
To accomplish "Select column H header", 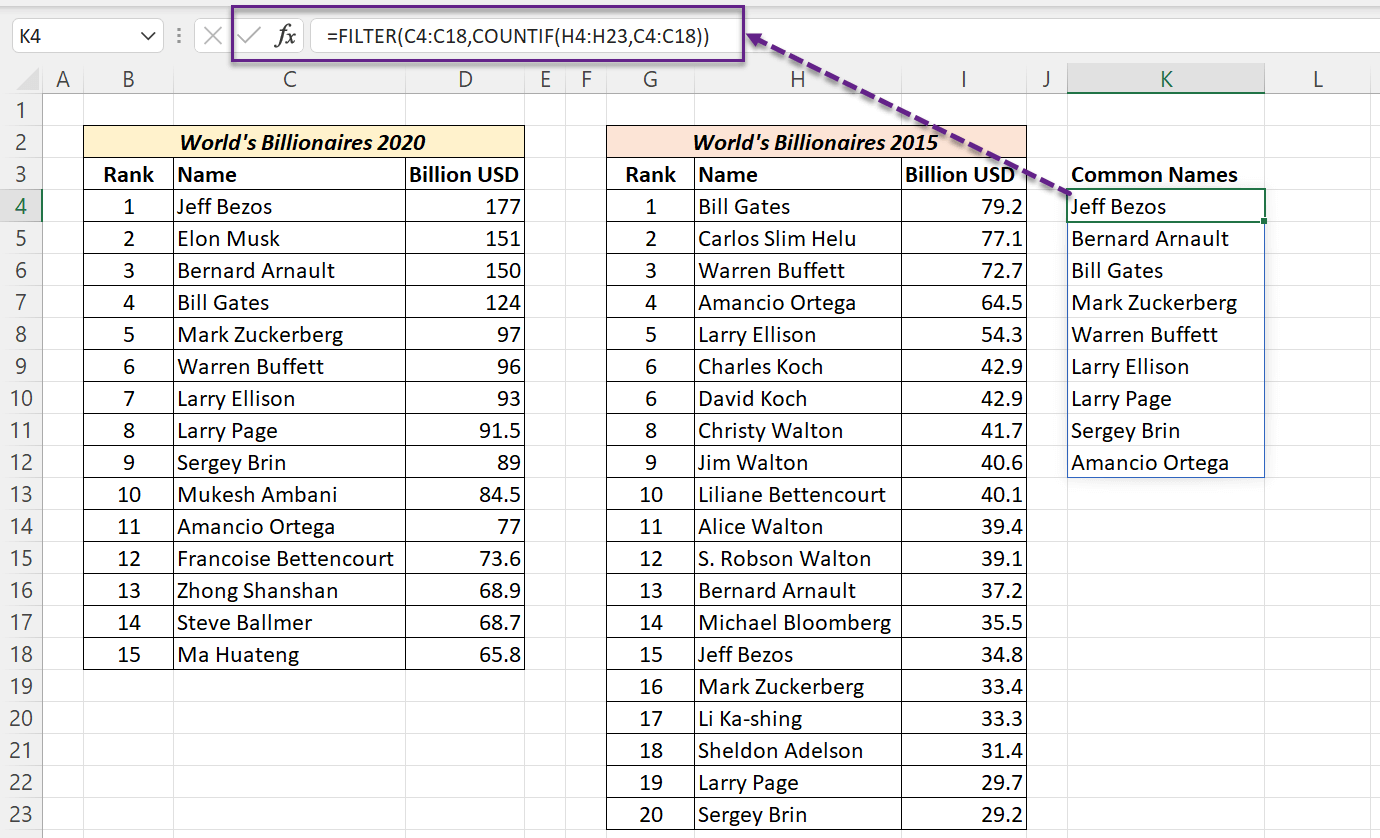I will 798,79.
